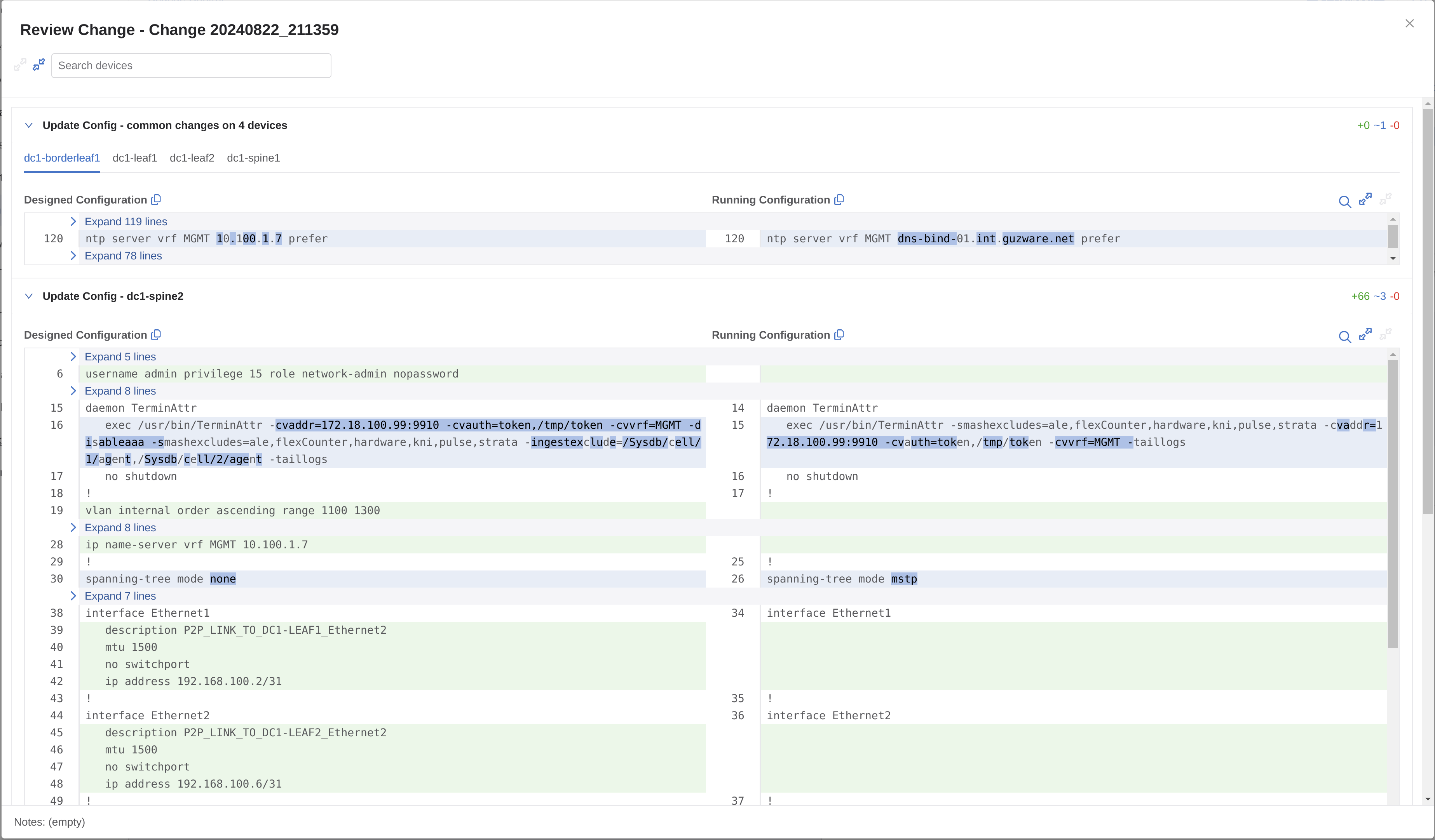The image size is (1435, 840).
Task: Collapse Update Config common changes section
Action: coord(28,125)
